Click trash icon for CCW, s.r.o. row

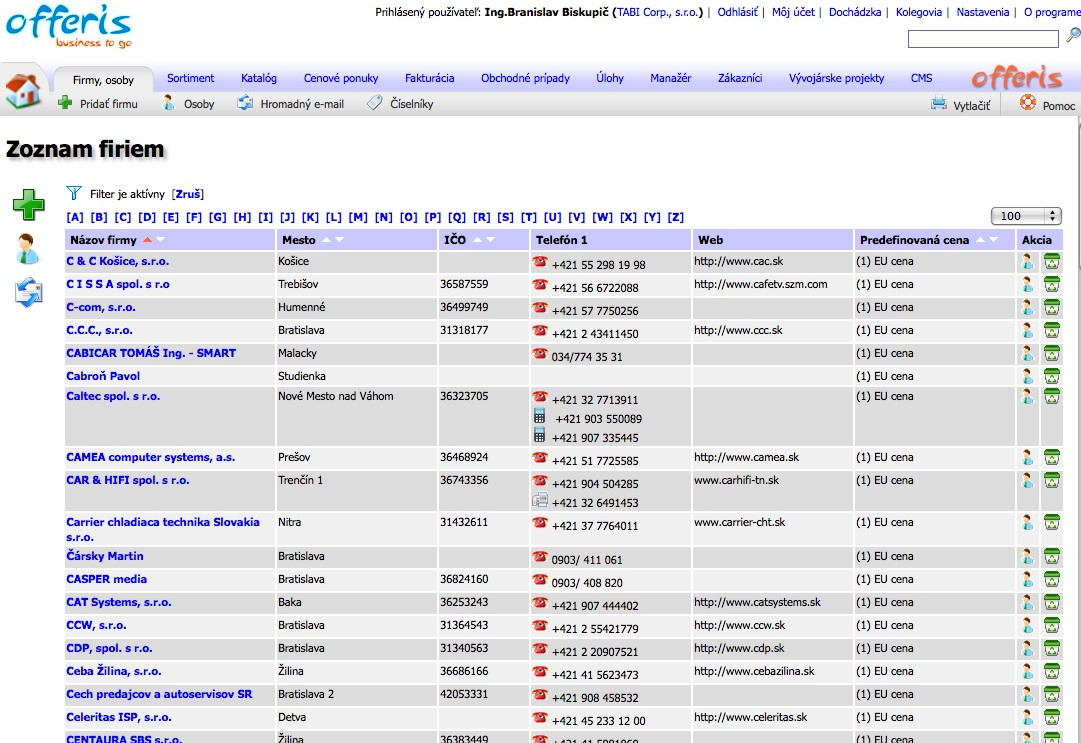(1051, 626)
